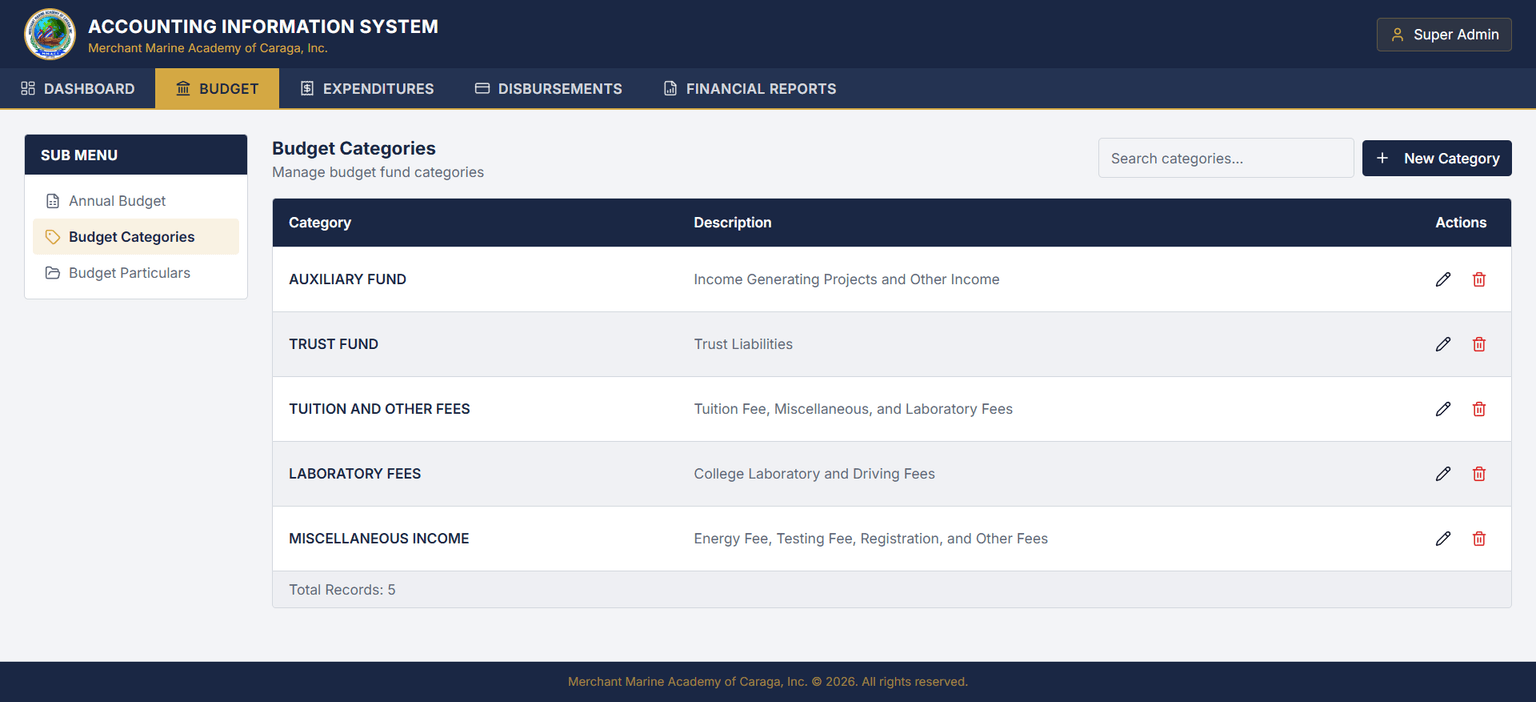Viewport: 1536px width, 702px height.
Task: Click the SUB MENU panel header
Action: point(136,155)
